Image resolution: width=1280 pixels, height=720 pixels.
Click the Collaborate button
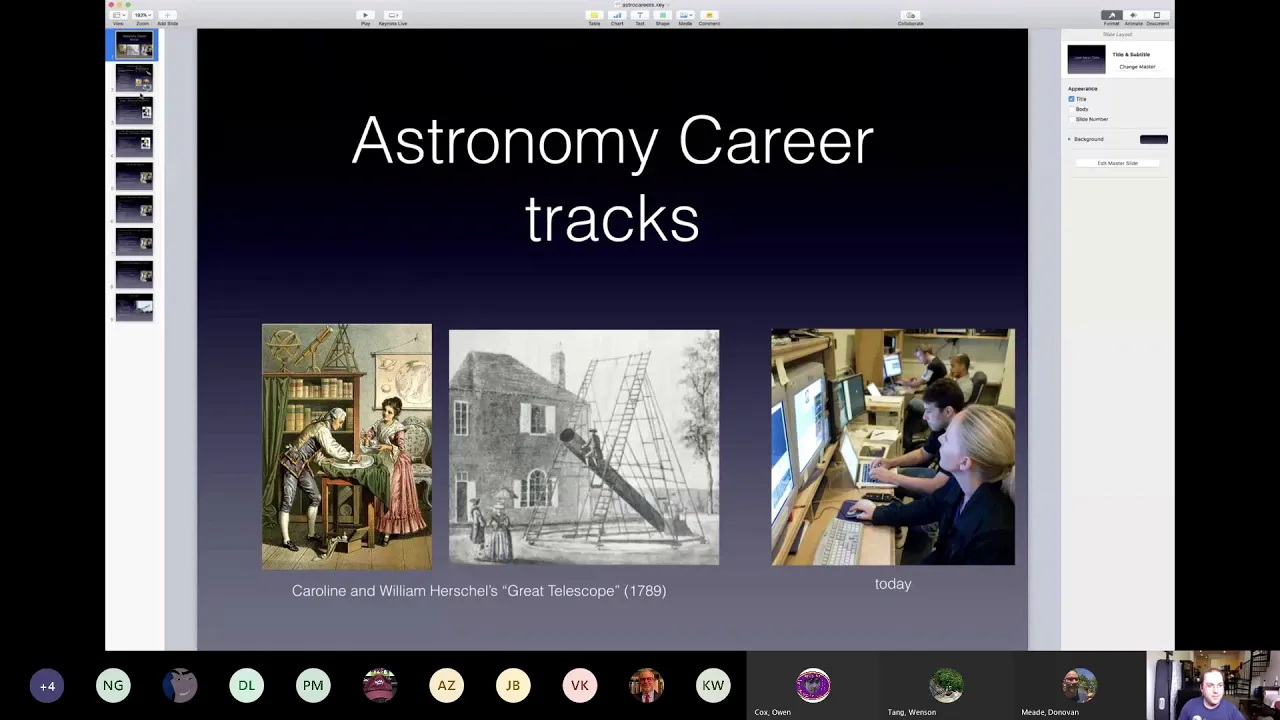point(910,17)
